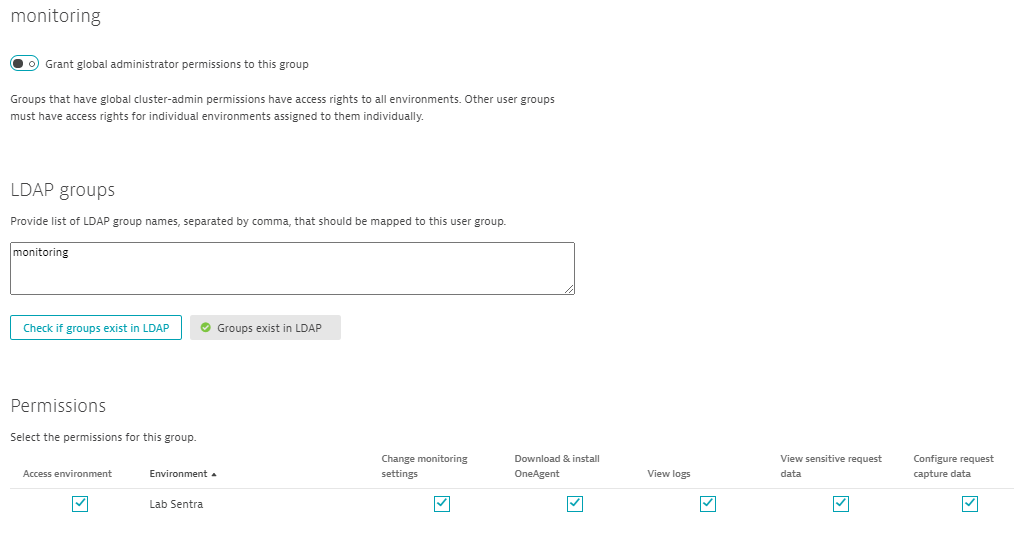Click the Environment sort arrow icon
Viewport: 1014px width, 537px height.
(214, 474)
